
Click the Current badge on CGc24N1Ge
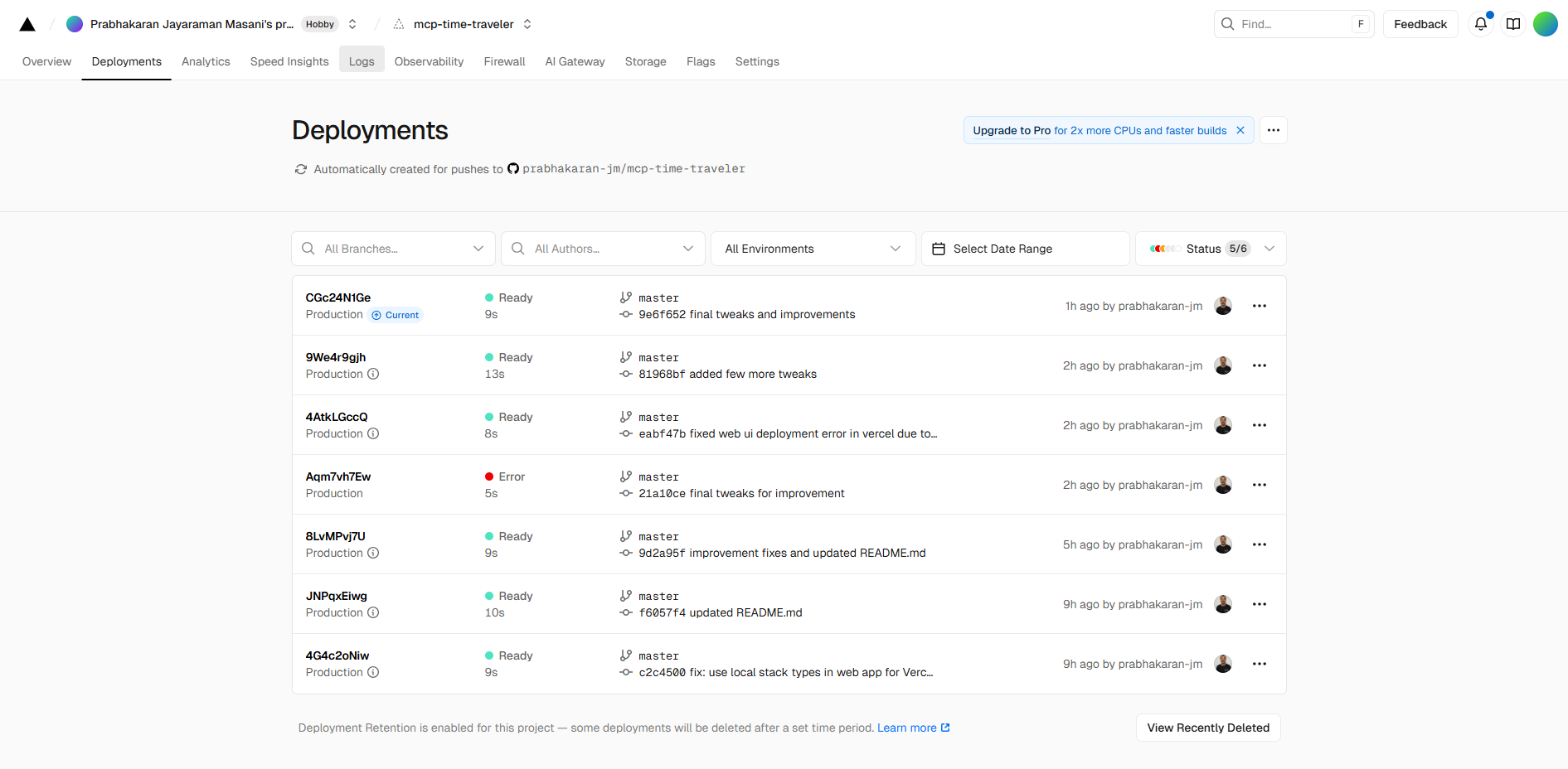[x=396, y=315]
